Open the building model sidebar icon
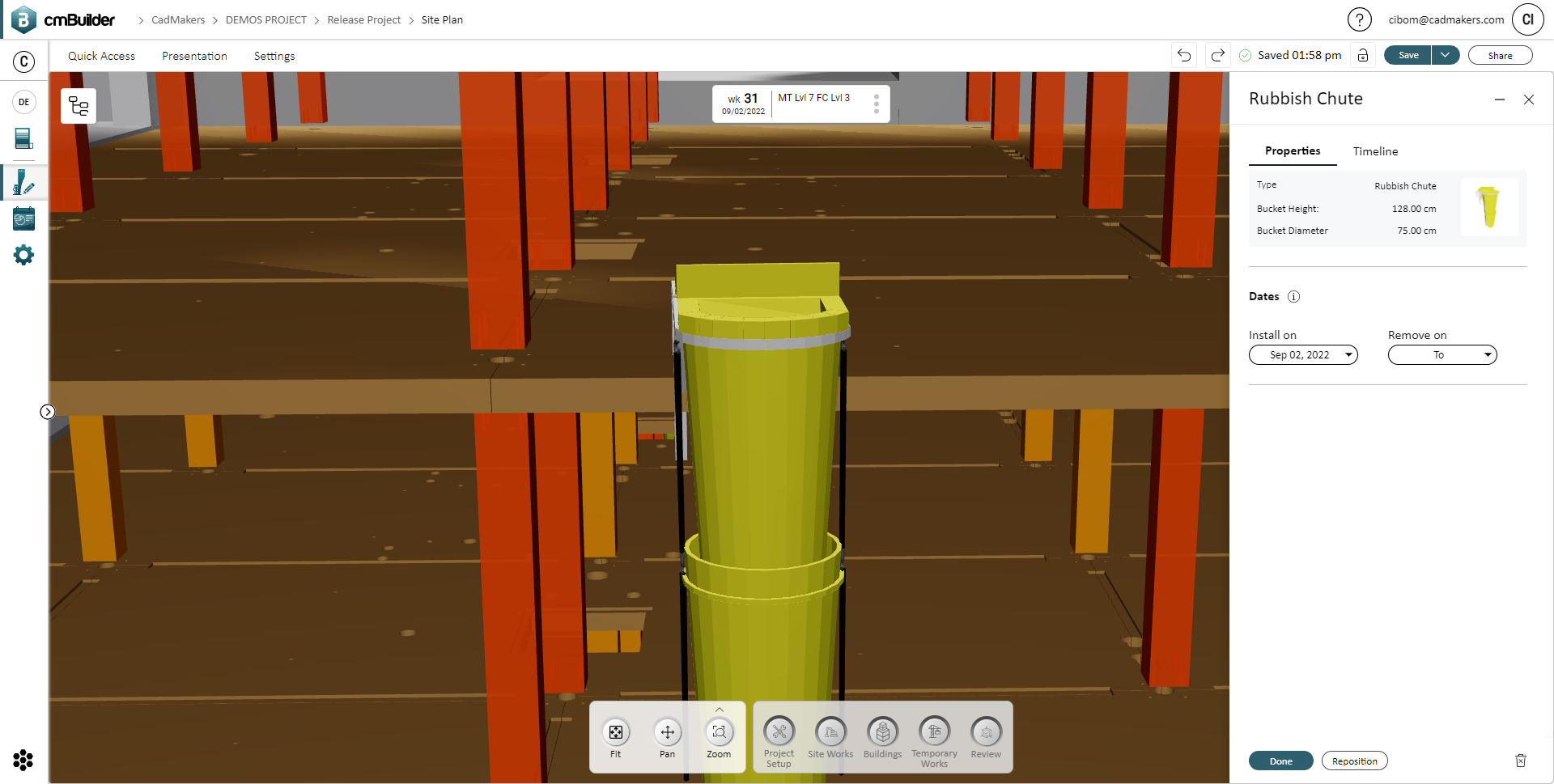This screenshot has height=784, width=1554. [24, 138]
